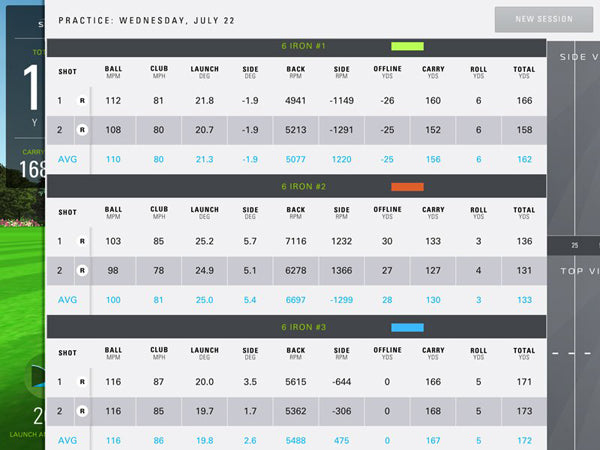Click the TOTAL column header in 6 Iron #2

coord(524,212)
